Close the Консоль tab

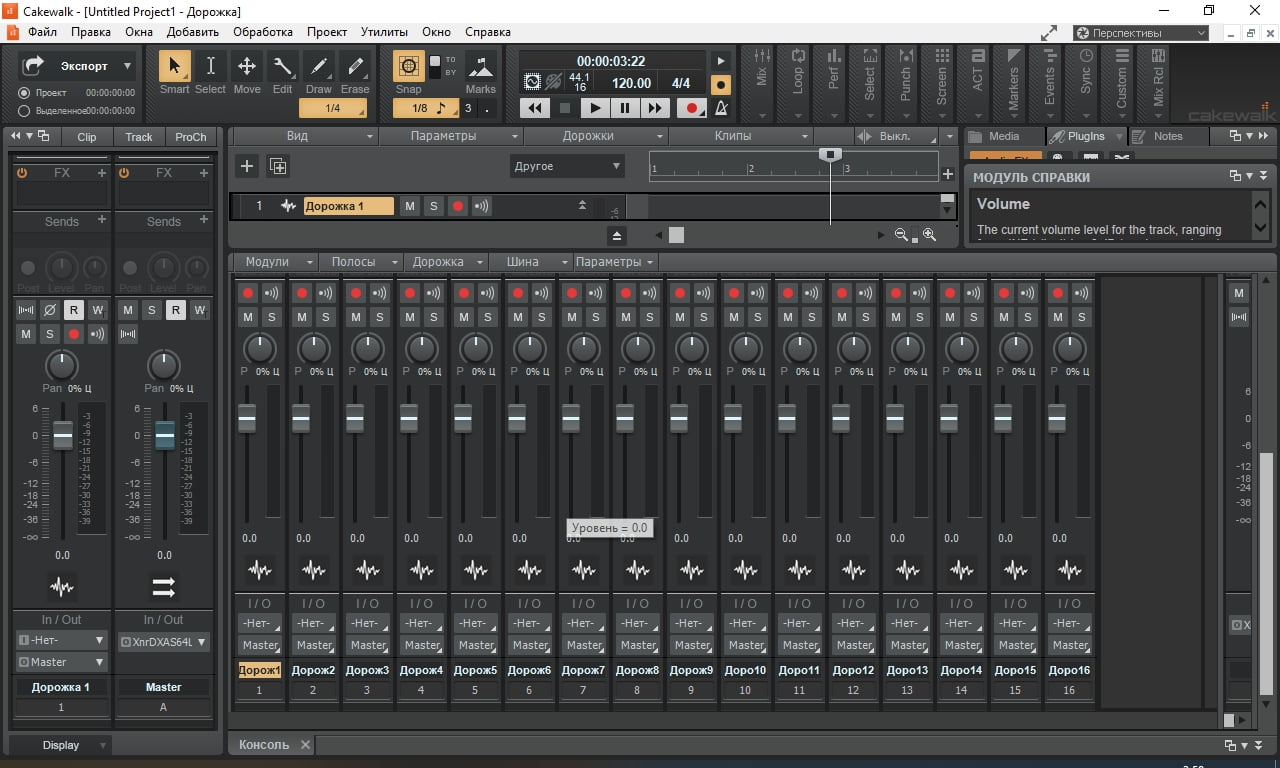pos(306,745)
